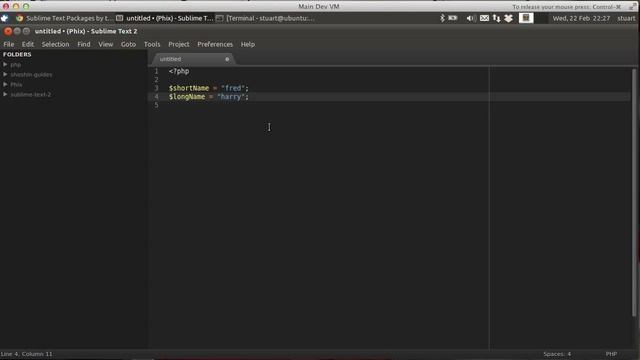Open the clock showing Wed, 22 Feb 22:27
The image size is (640, 360).
(x=581, y=18)
